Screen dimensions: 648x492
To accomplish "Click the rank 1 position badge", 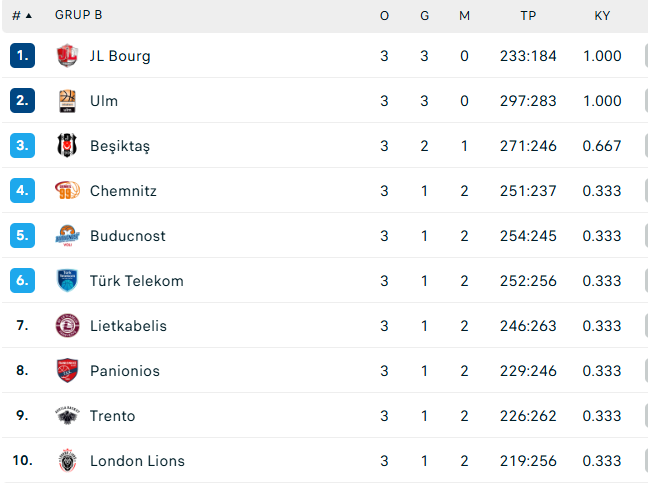I will click(23, 56).
